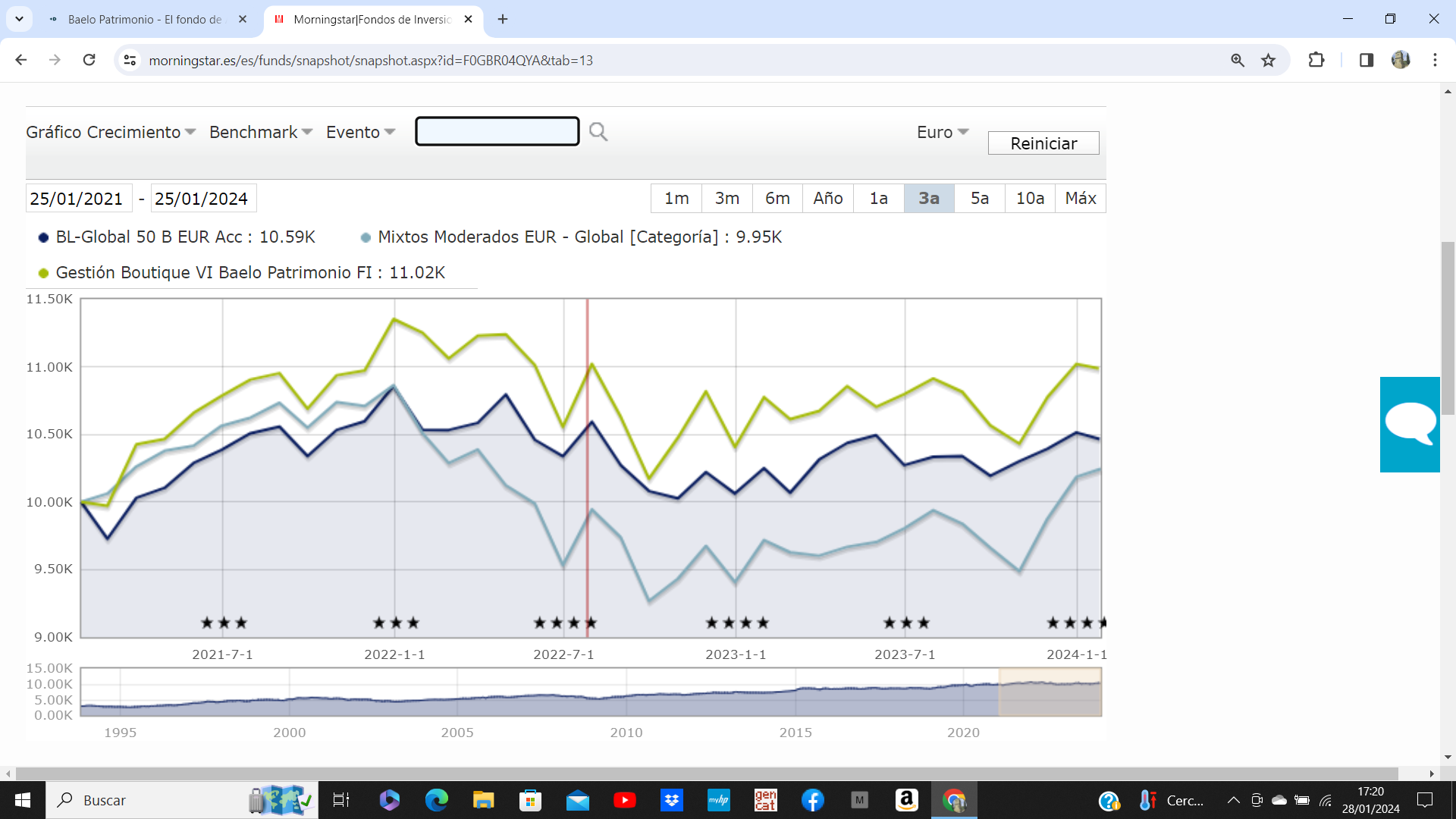Bookmark this page with the star icon

(x=1268, y=60)
